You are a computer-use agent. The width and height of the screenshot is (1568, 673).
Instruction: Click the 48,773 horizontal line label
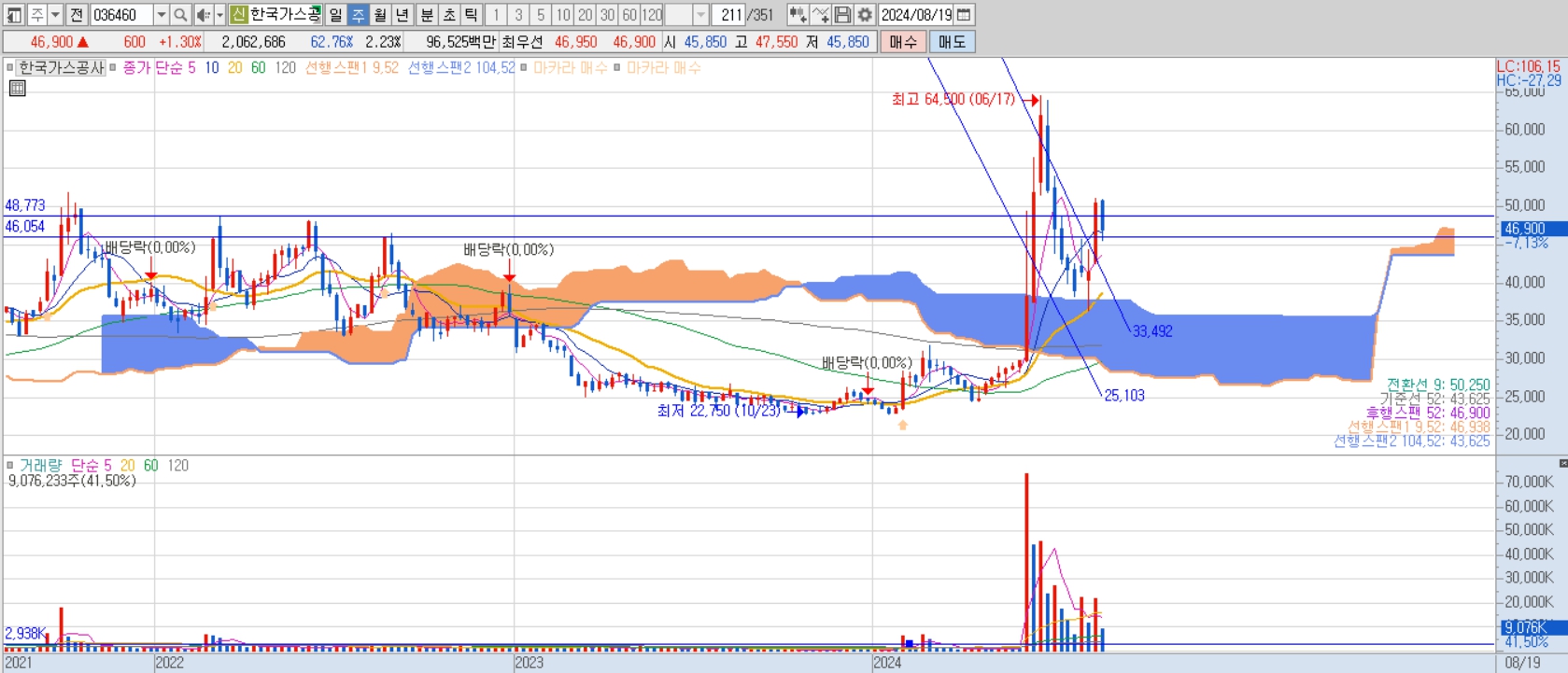point(25,205)
